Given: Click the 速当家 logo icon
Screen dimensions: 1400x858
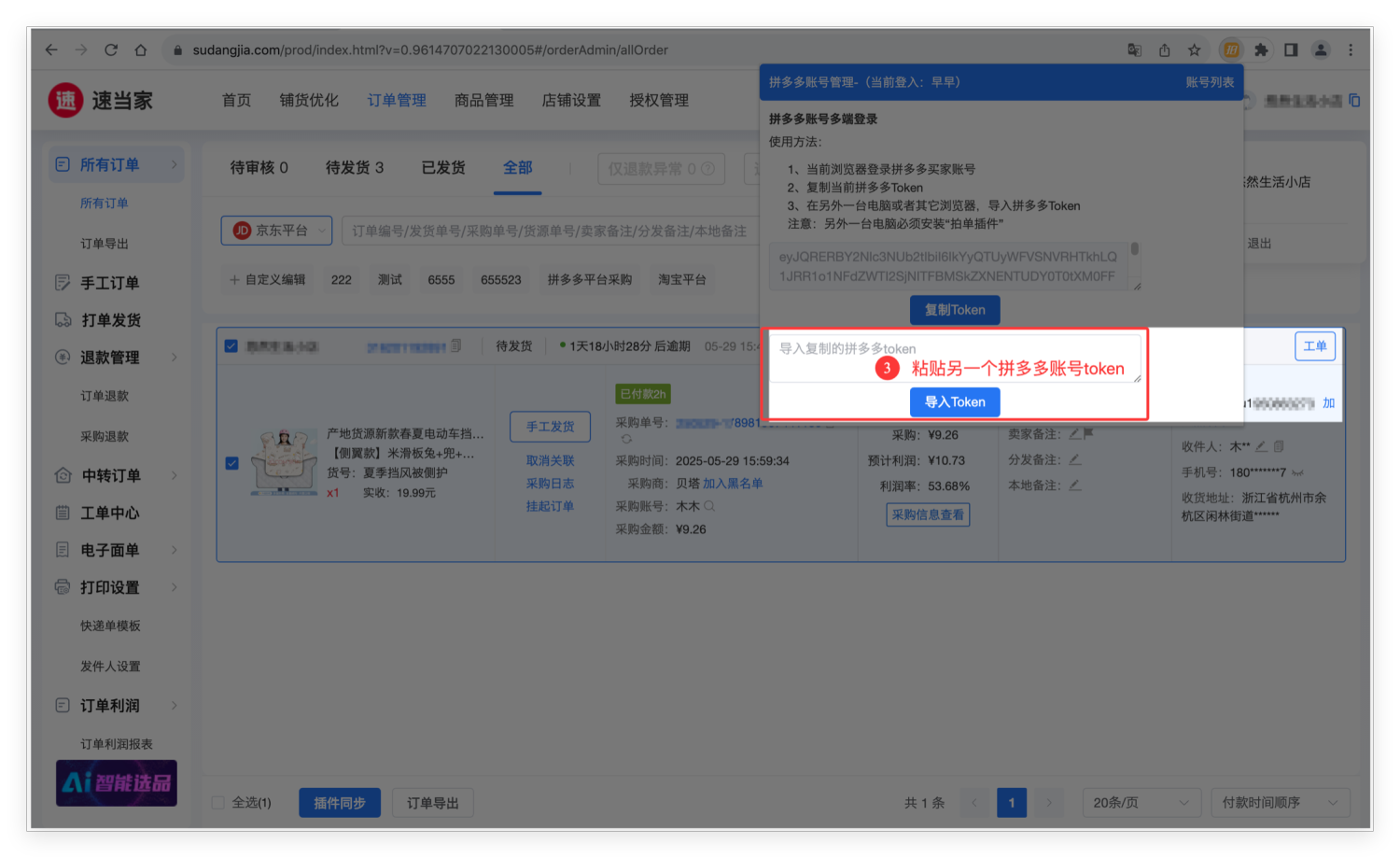Looking at the screenshot, I should (66, 100).
